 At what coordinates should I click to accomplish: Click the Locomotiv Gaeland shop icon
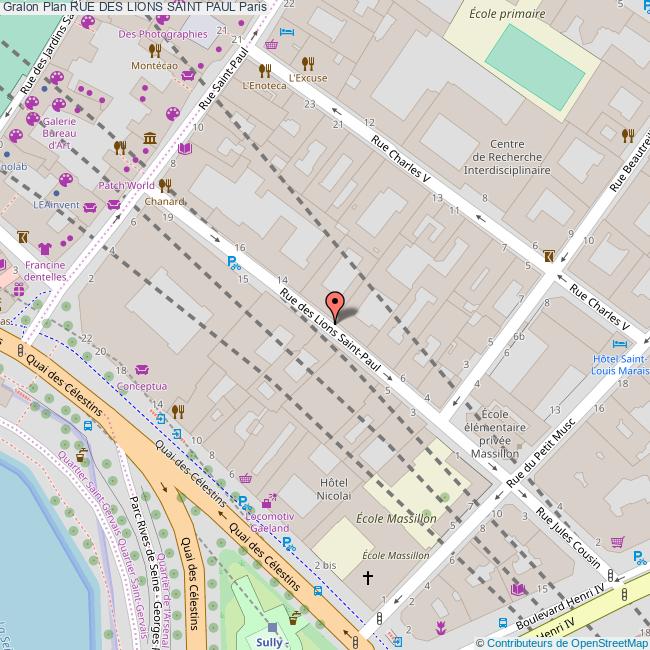point(269,502)
